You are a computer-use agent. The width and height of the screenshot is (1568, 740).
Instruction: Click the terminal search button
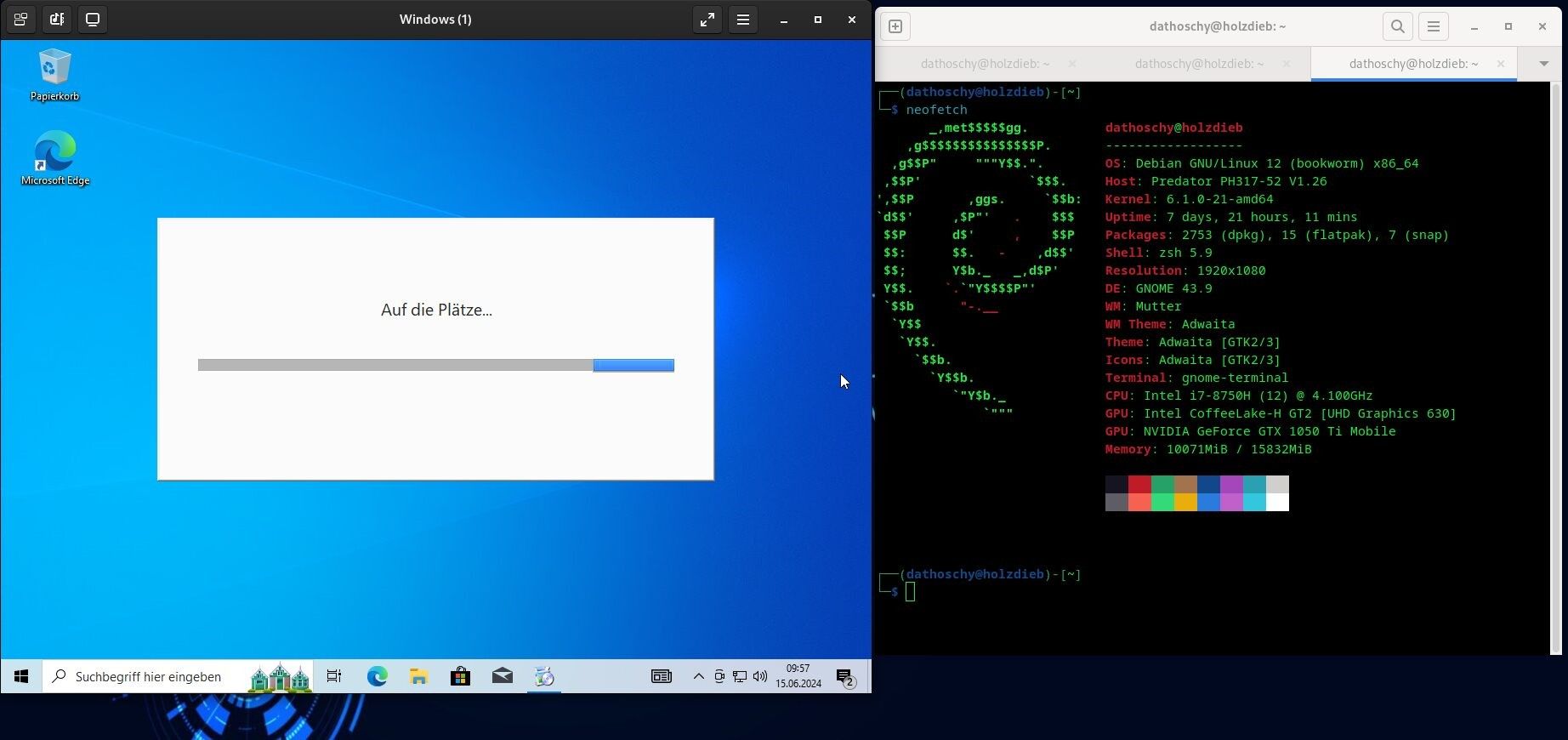click(1397, 26)
